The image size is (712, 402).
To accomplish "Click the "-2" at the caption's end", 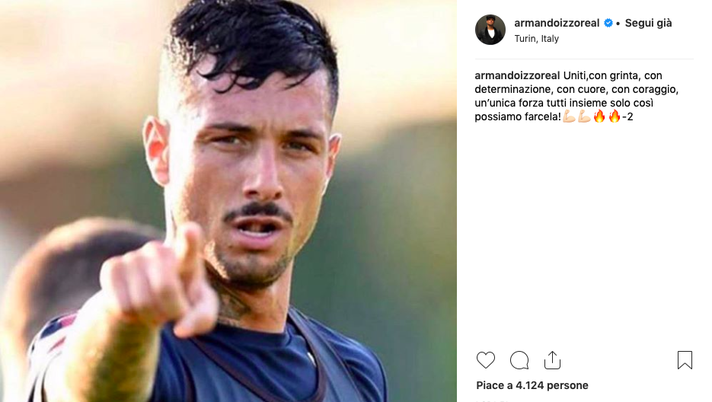I will tap(628, 117).
